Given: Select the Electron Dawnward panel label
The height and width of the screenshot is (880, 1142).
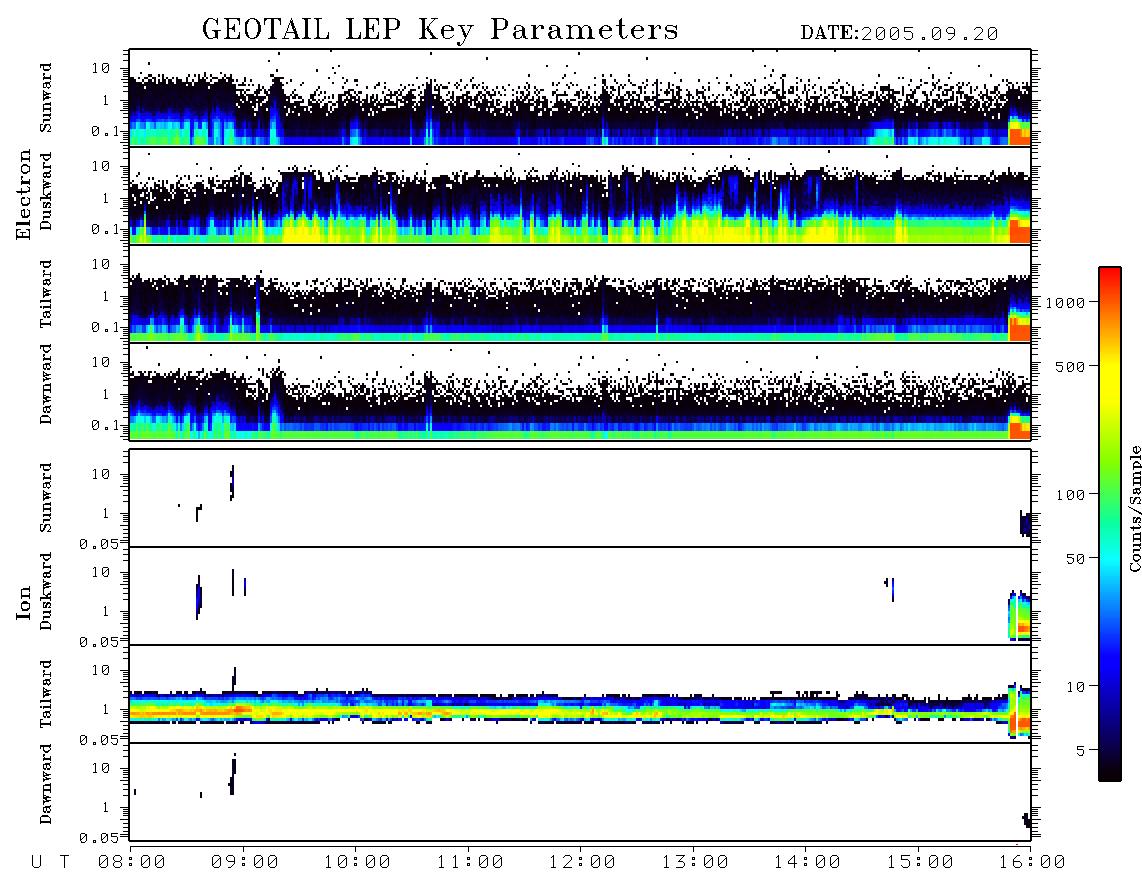Looking at the screenshot, I should click(46, 384).
